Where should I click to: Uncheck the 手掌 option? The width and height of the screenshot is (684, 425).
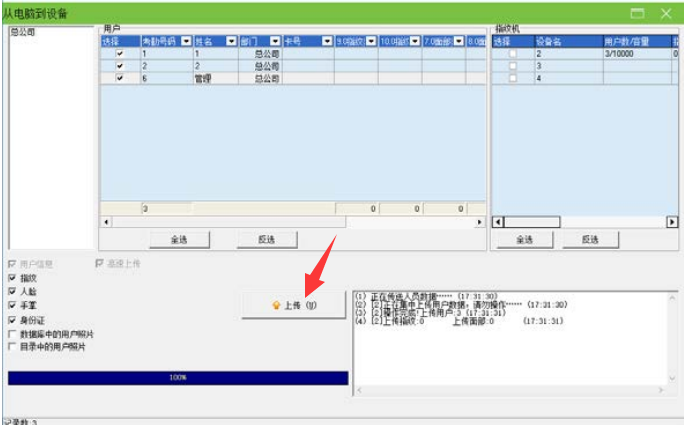[x=12, y=305]
